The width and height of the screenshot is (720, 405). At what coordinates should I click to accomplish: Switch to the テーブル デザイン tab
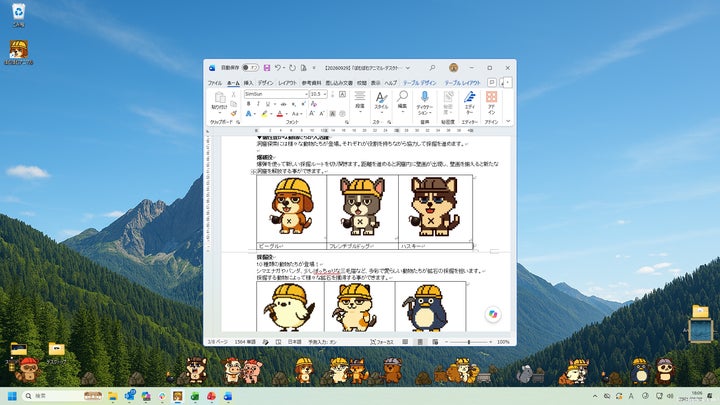coord(420,83)
